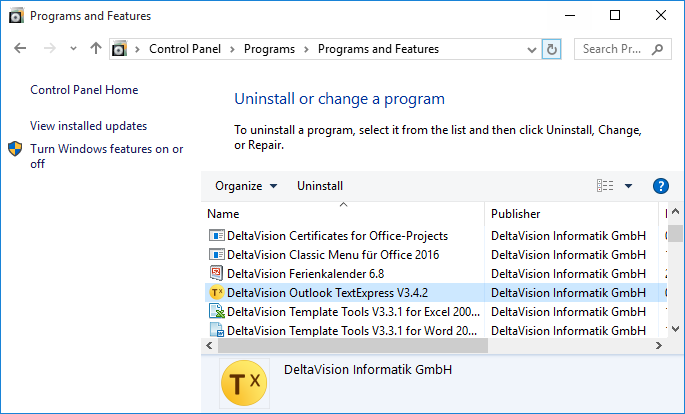The height and width of the screenshot is (414, 685).
Task: Click the help question mark icon
Action: click(x=660, y=186)
